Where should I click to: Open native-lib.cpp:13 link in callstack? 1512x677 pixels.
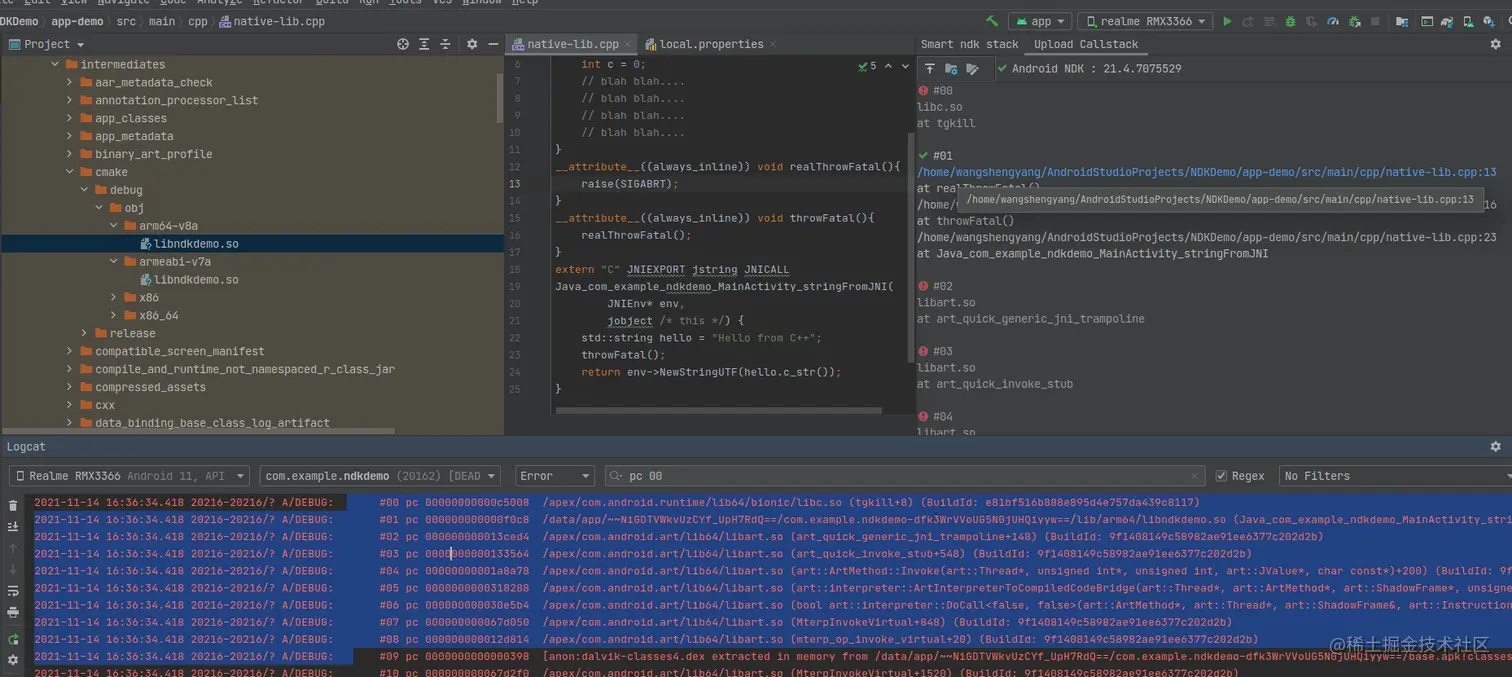click(x=1207, y=172)
